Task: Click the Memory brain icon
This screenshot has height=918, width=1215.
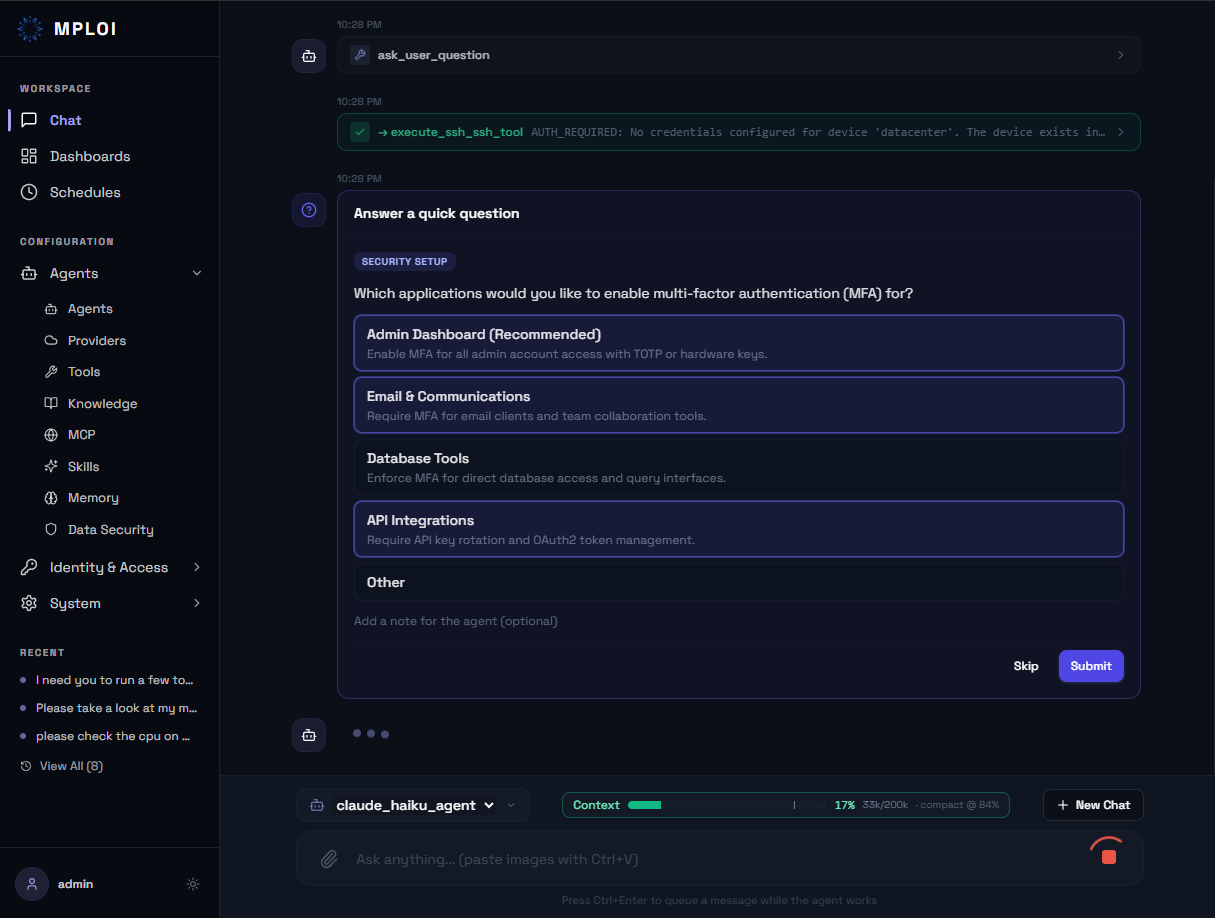Action: tap(51, 498)
